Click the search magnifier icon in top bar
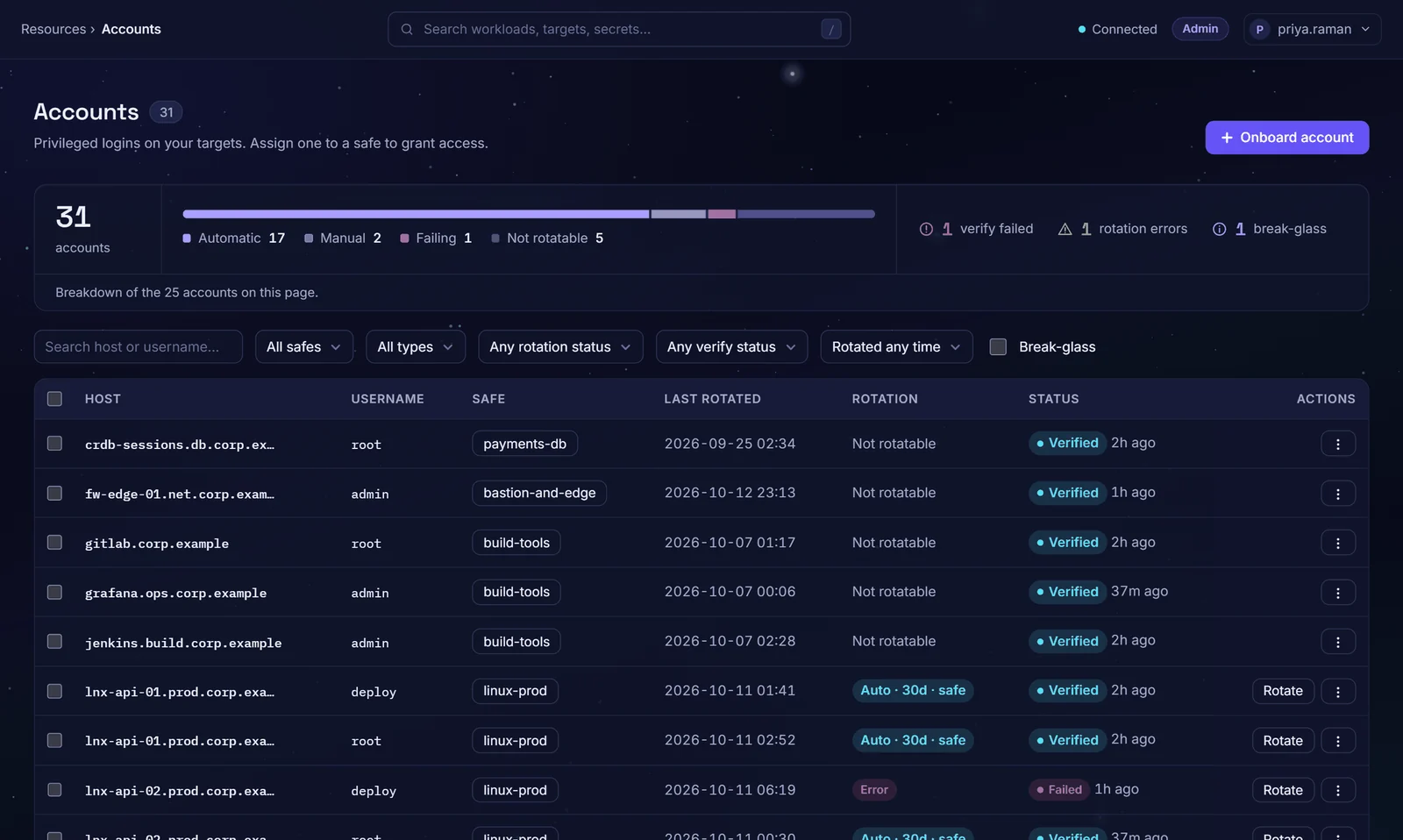 click(x=407, y=29)
